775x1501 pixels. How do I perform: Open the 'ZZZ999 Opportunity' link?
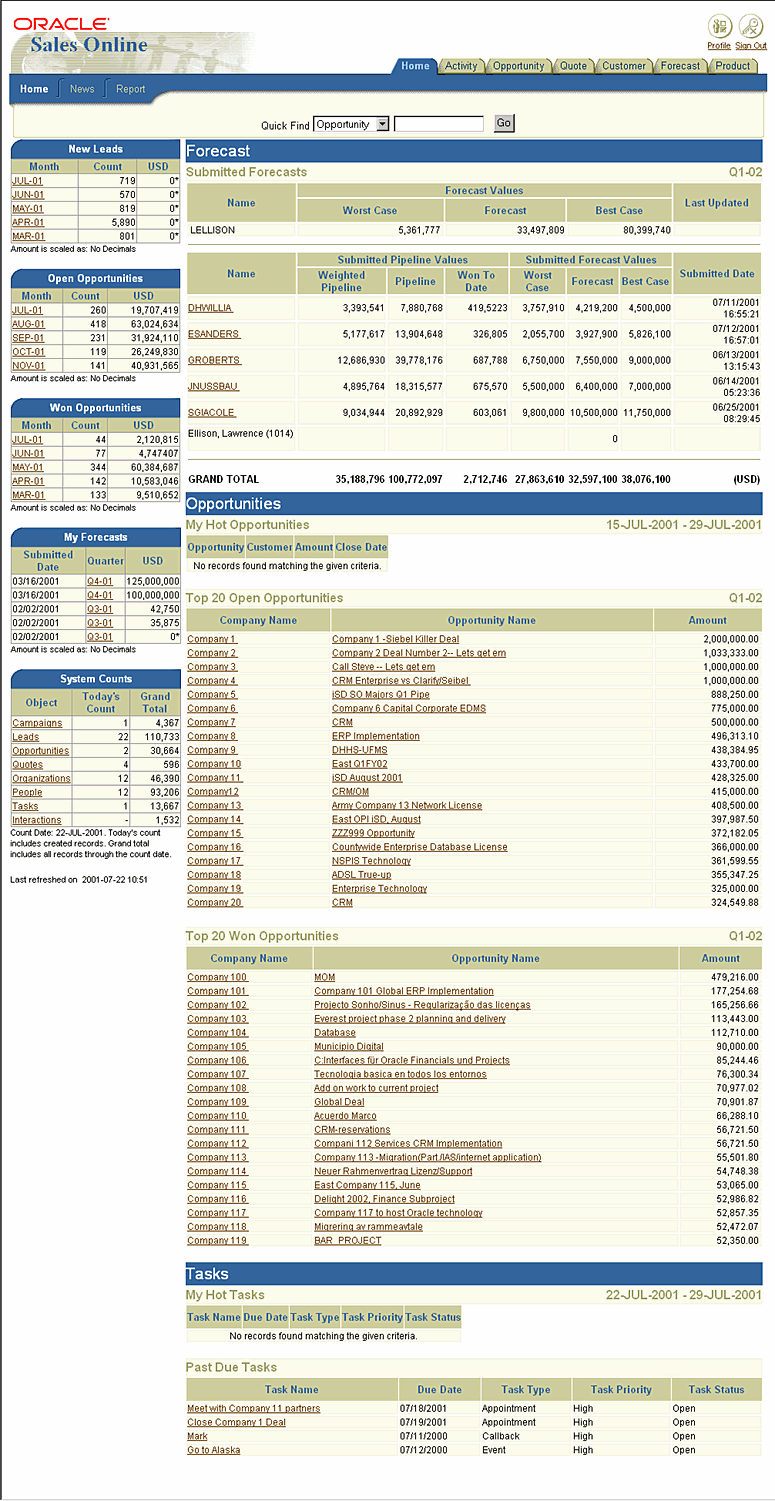click(374, 834)
